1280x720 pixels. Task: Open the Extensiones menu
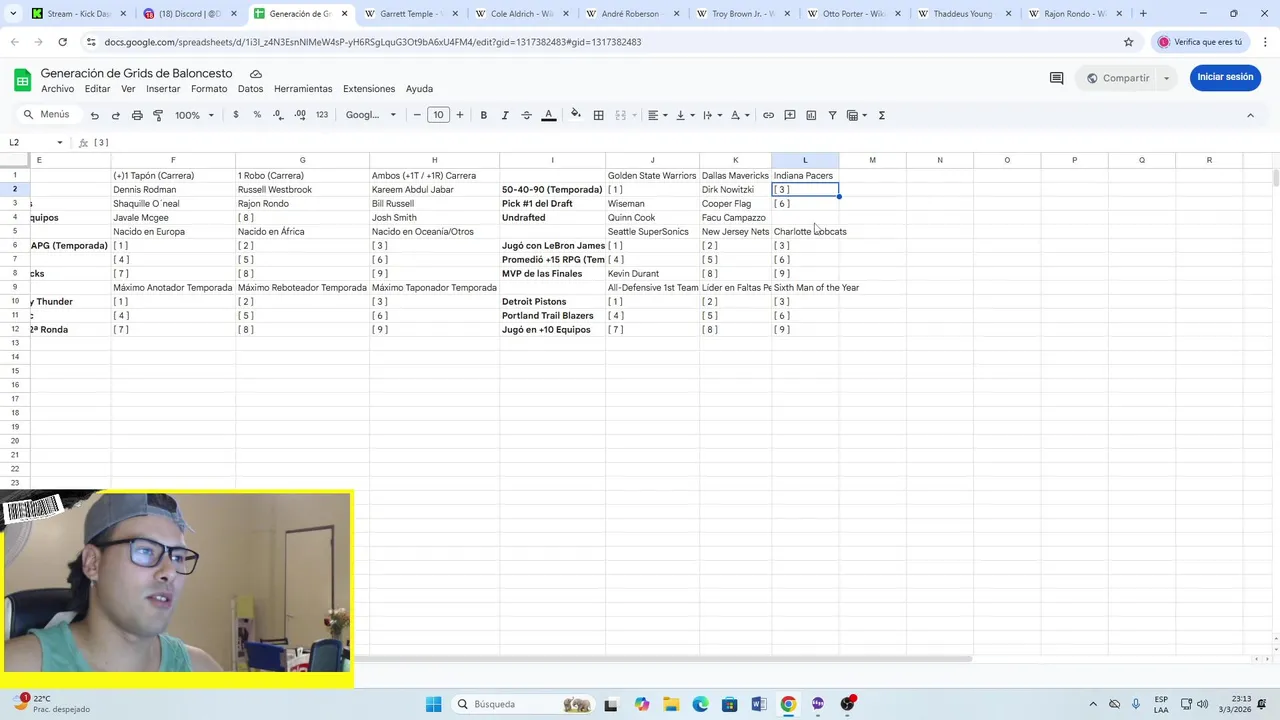pyautogui.click(x=369, y=89)
